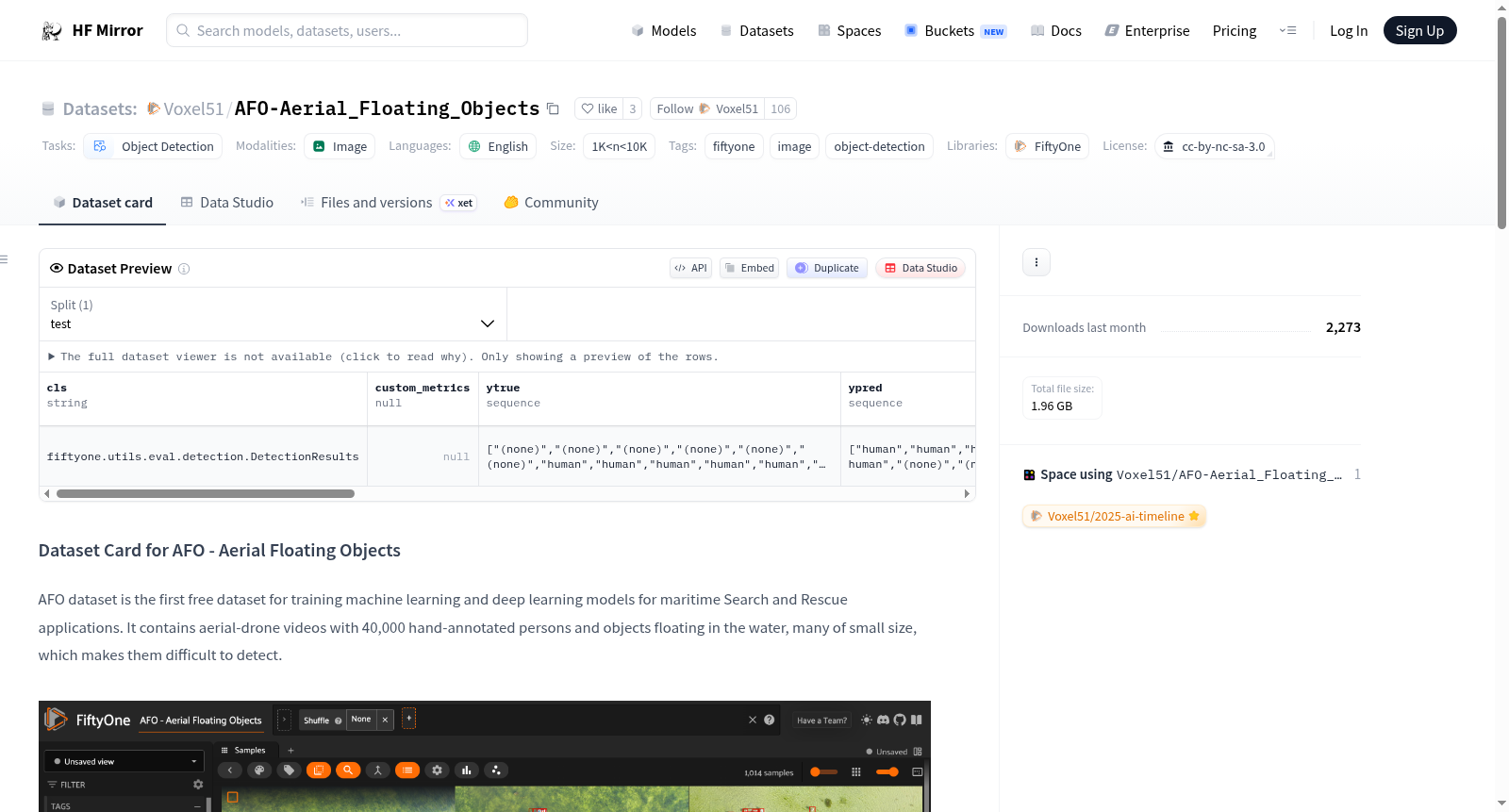Select the fiftyone.utils.eval.detection.DetectionResults cell

(x=203, y=456)
